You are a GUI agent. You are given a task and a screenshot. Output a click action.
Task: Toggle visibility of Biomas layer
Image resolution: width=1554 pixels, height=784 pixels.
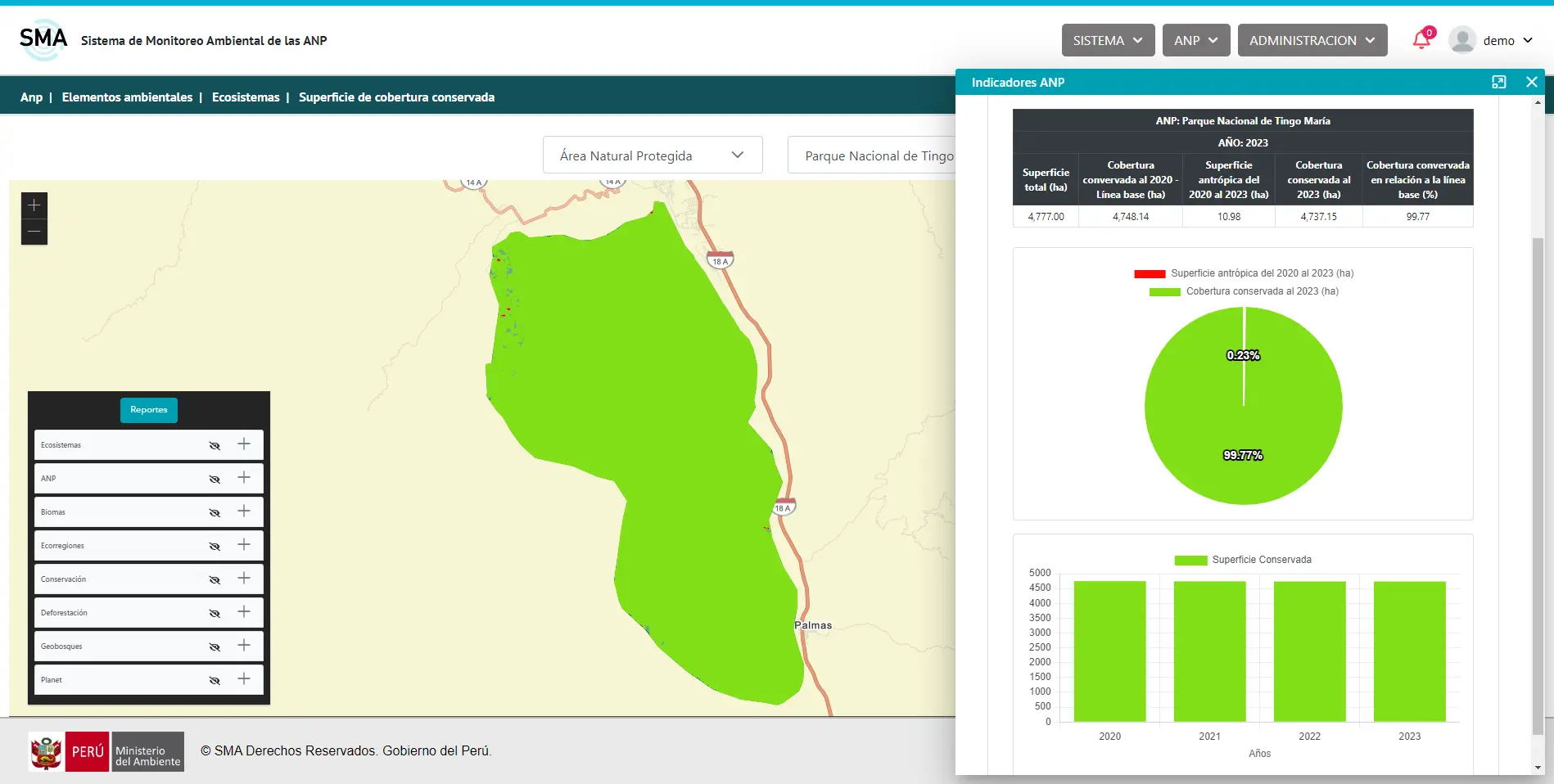point(215,512)
